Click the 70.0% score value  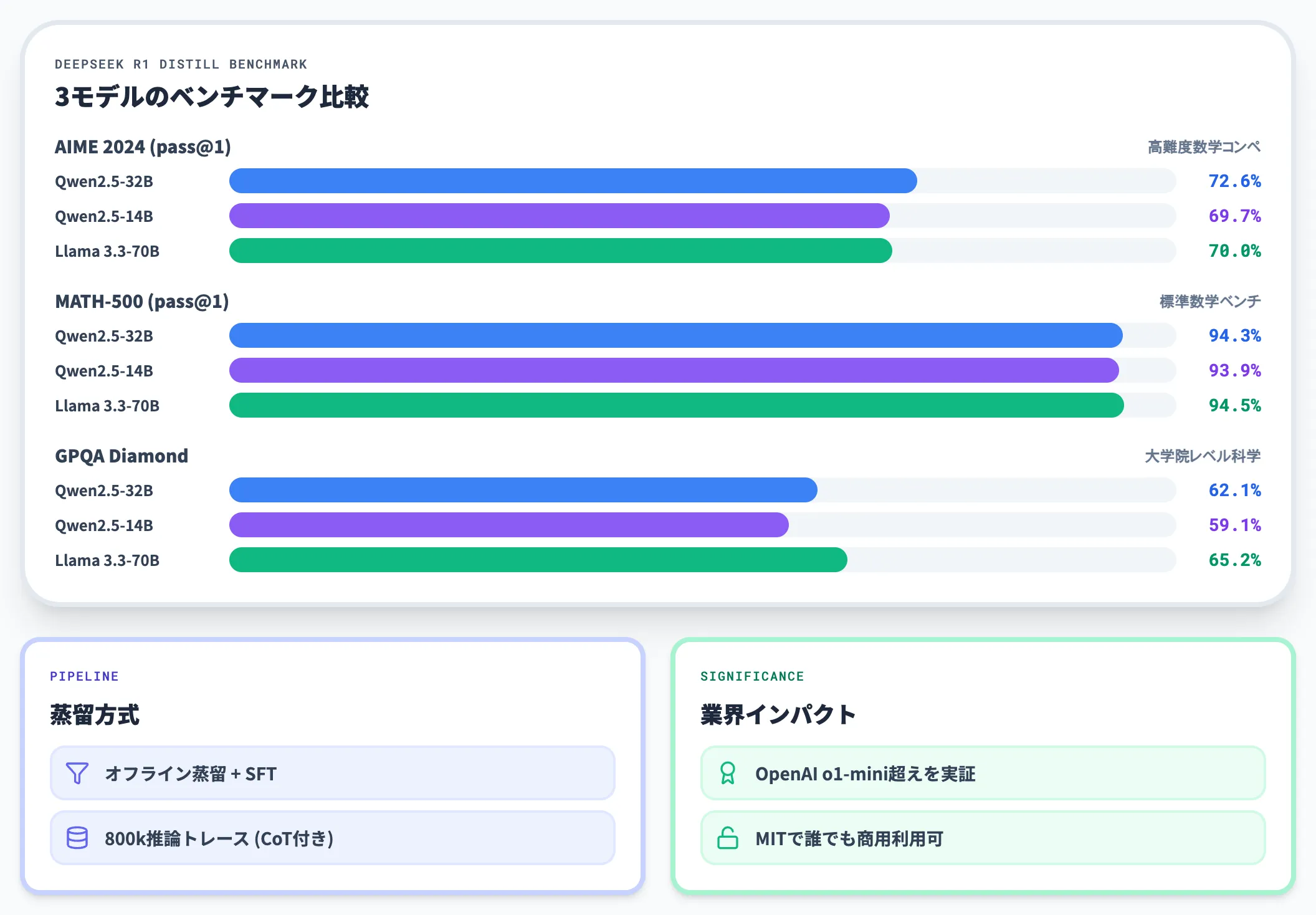[x=1234, y=251]
